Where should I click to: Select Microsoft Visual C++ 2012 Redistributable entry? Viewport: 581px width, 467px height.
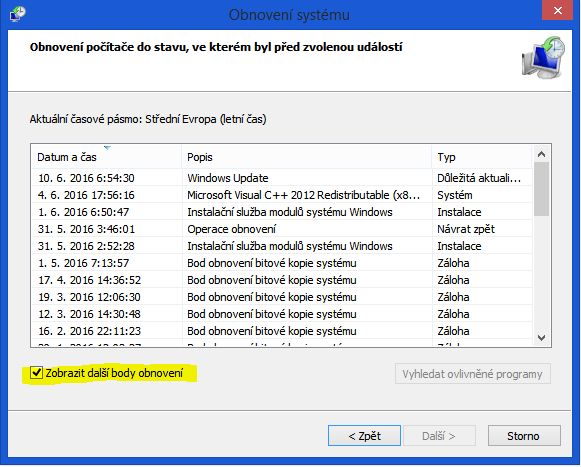point(282,195)
